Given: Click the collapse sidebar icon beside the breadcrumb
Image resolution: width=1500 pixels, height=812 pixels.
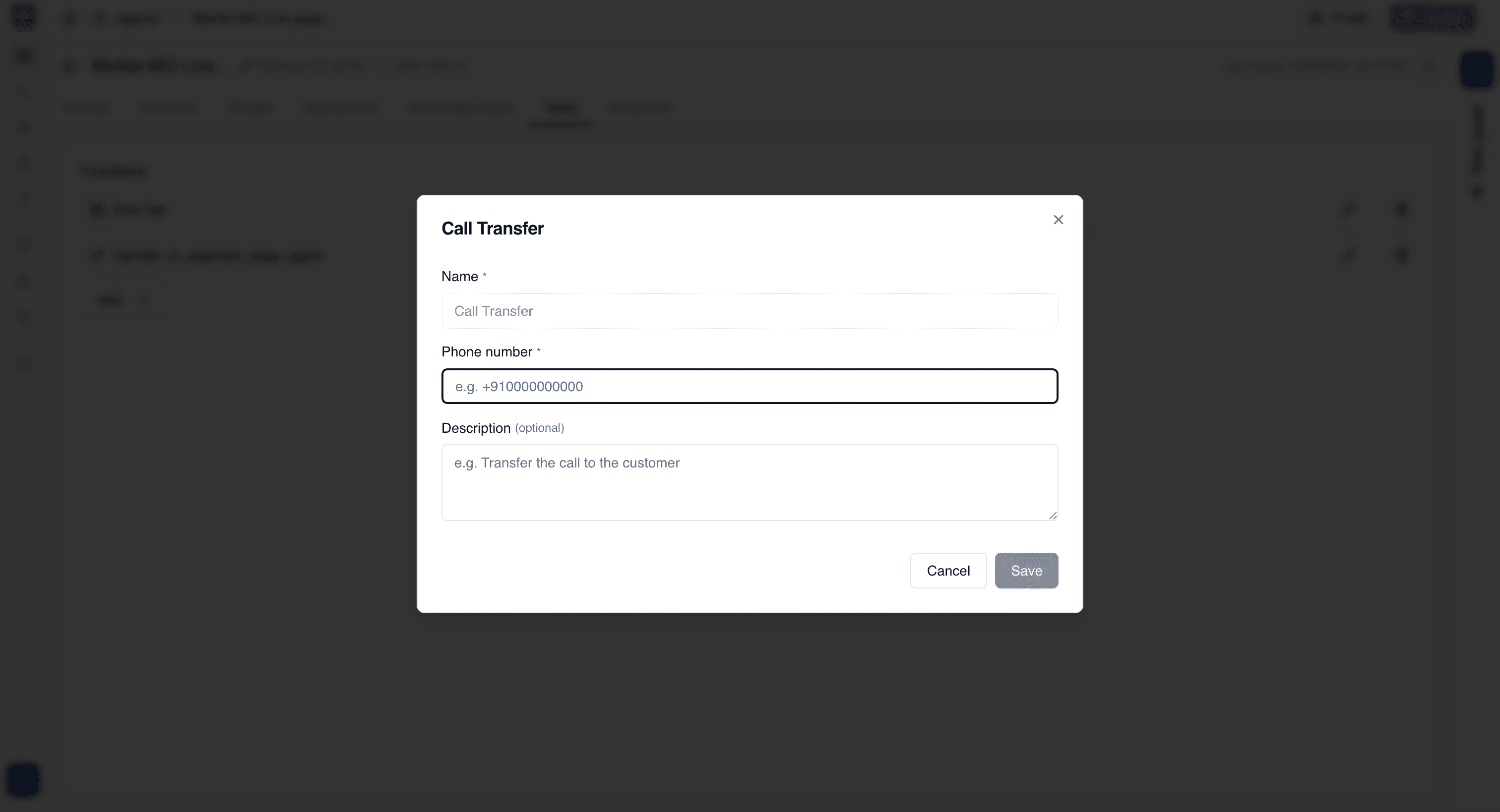Looking at the screenshot, I should click(x=69, y=18).
